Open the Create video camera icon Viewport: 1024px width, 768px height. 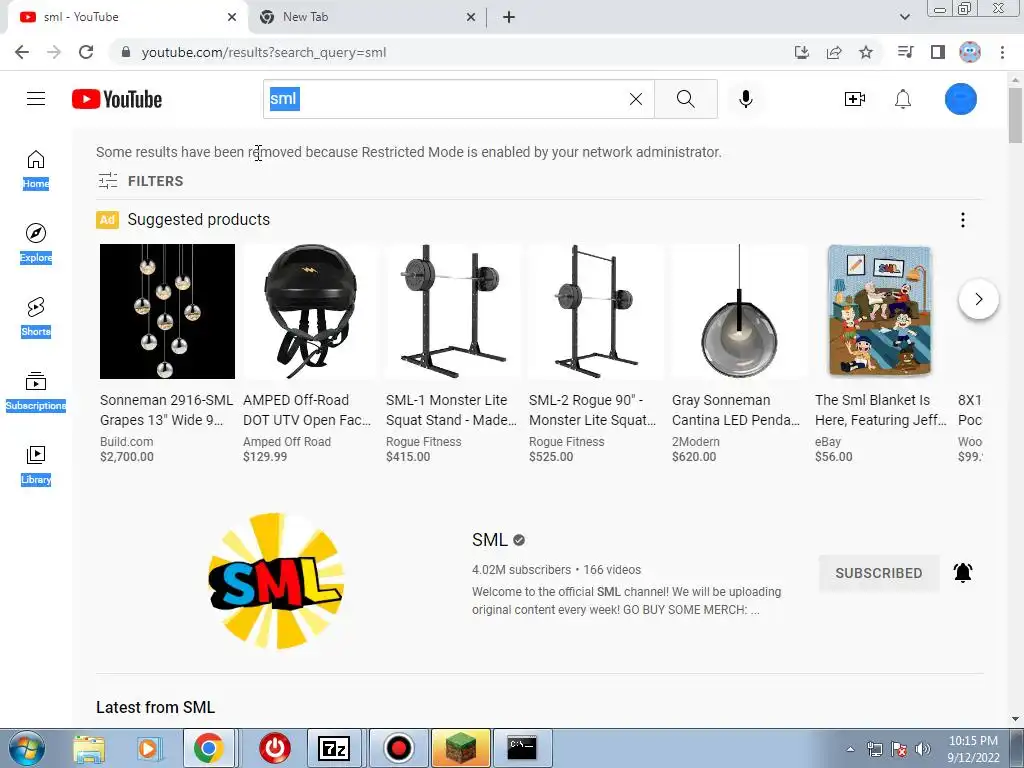[x=854, y=99]
